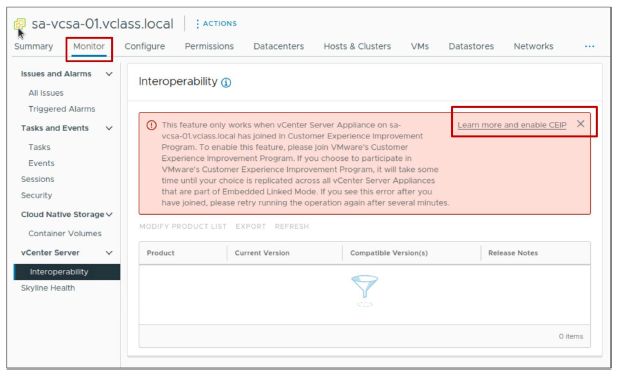Select Interoperability in the sidebar

(67, 272)
